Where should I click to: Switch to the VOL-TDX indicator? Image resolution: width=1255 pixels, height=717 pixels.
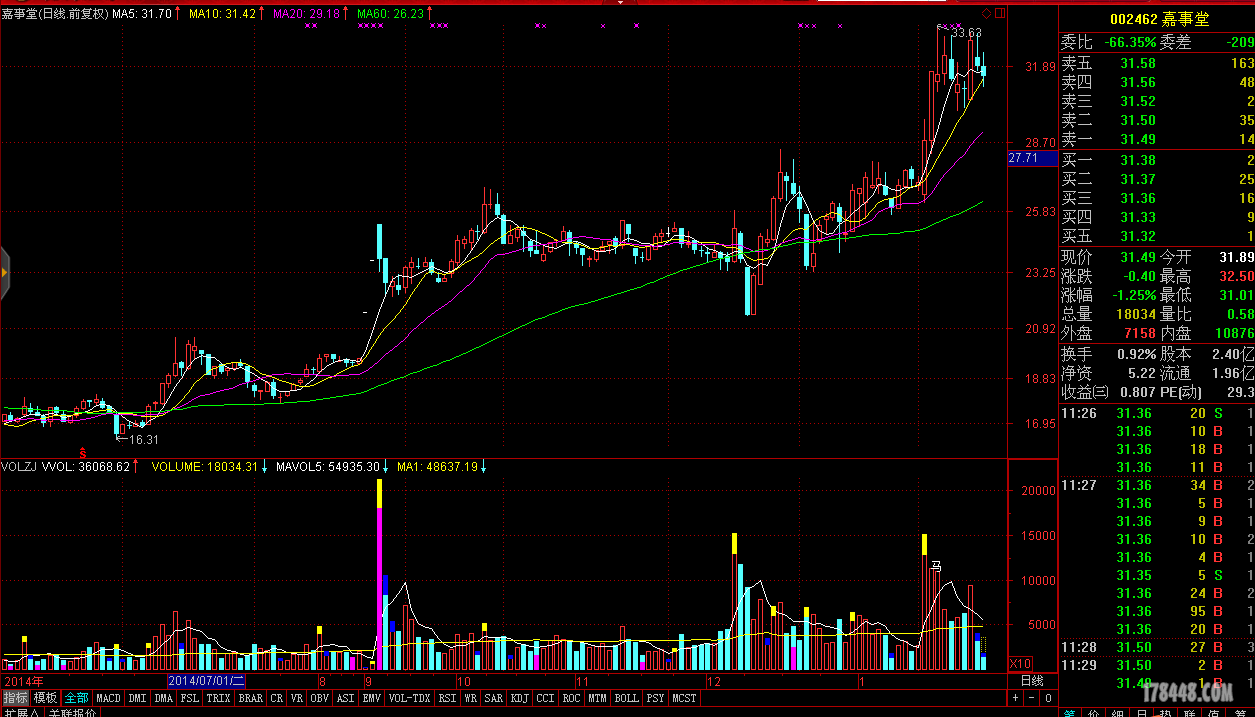click(410, 698)
